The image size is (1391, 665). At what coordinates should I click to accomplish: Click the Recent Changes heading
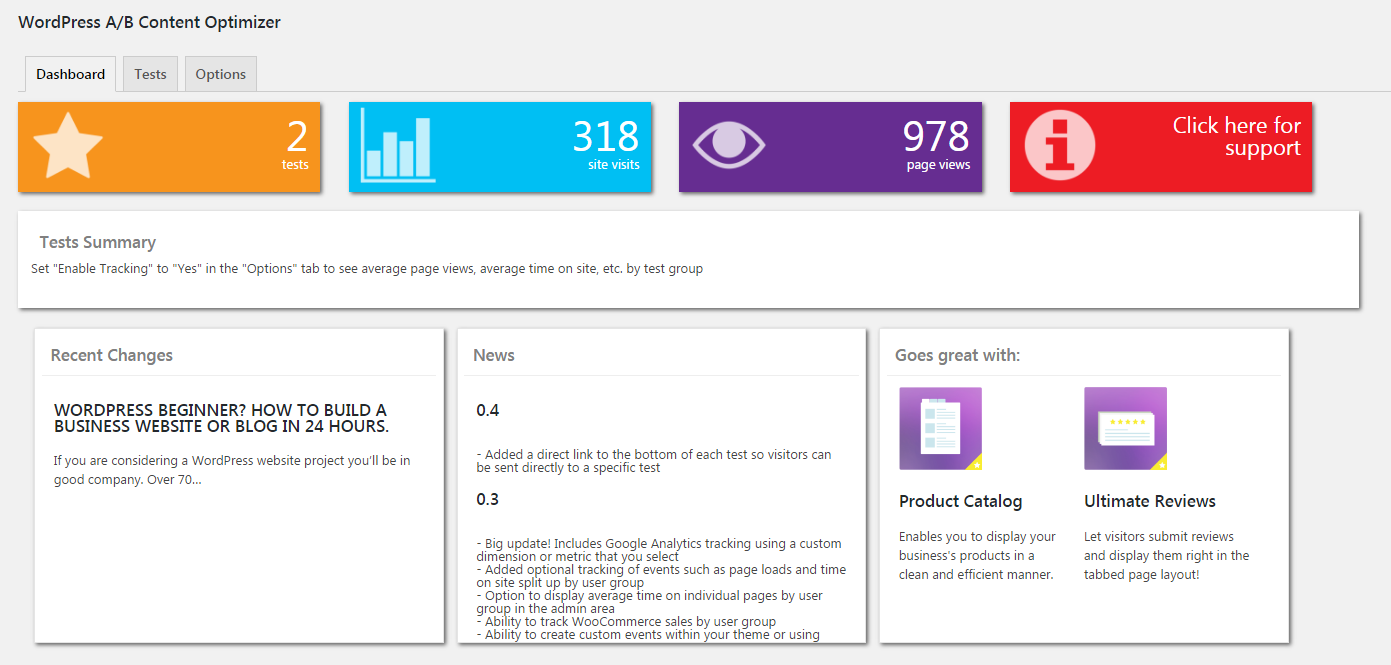click(112, 355)
